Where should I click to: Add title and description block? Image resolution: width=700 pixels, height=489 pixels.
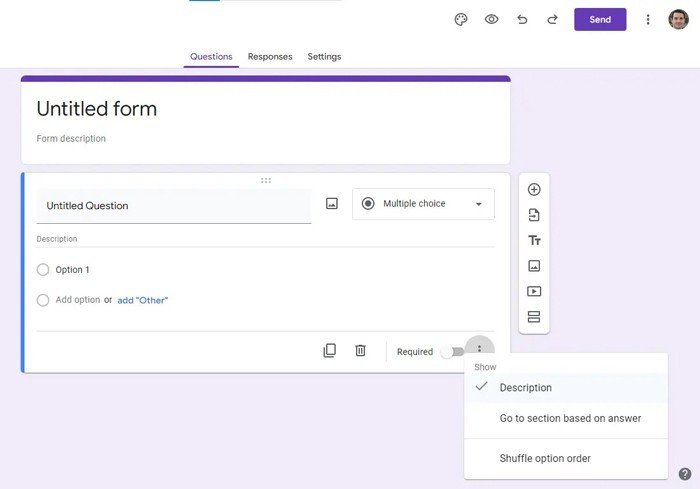click(534, 241)
